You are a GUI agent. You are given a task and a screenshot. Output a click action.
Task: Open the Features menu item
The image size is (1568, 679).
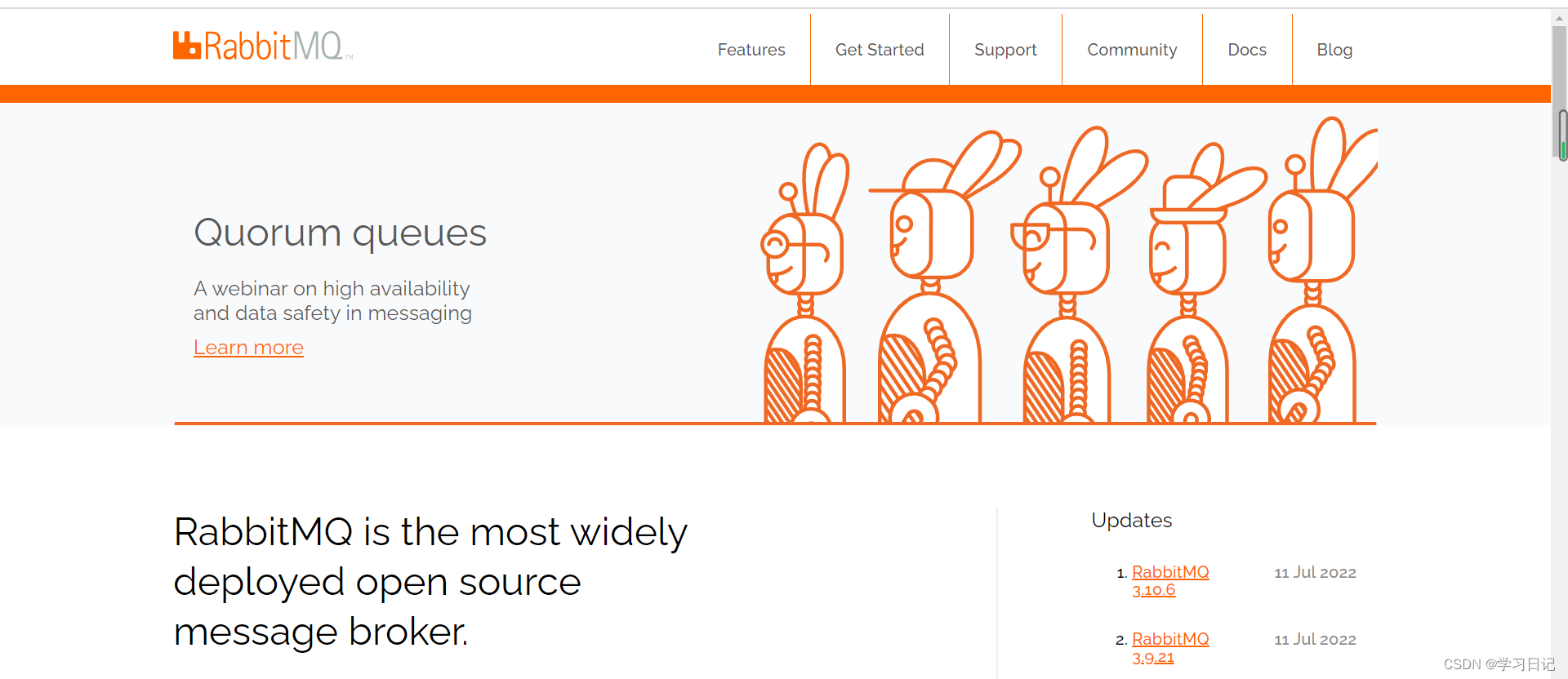pos(751,50)
